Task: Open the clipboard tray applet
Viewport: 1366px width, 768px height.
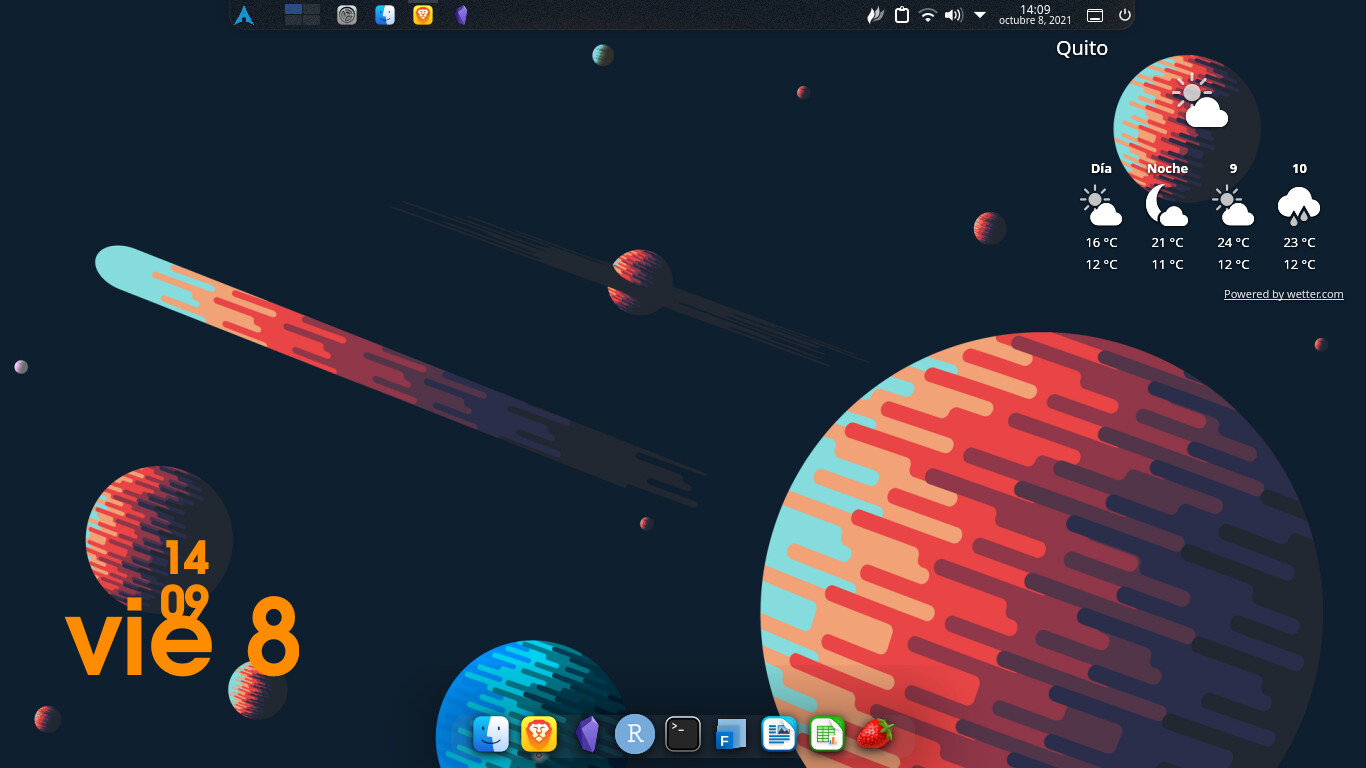Action: pos(901,15)
